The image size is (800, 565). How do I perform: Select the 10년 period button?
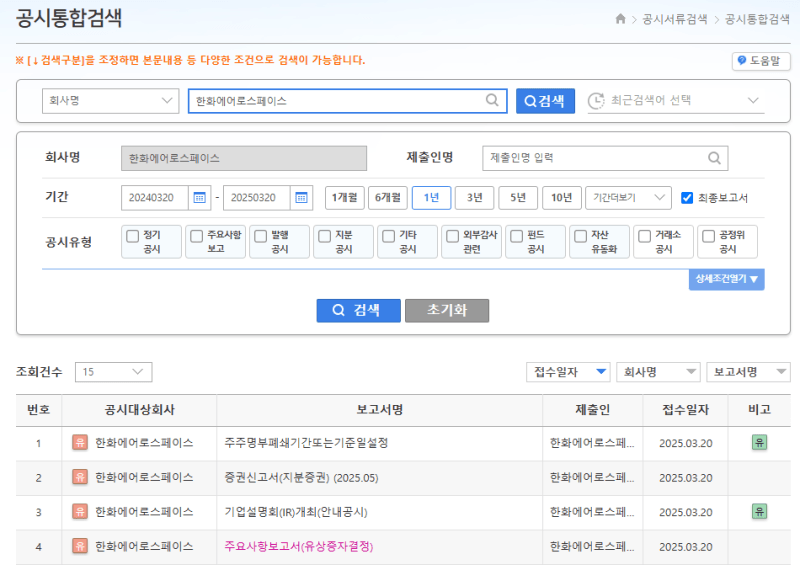pos(562,198)
